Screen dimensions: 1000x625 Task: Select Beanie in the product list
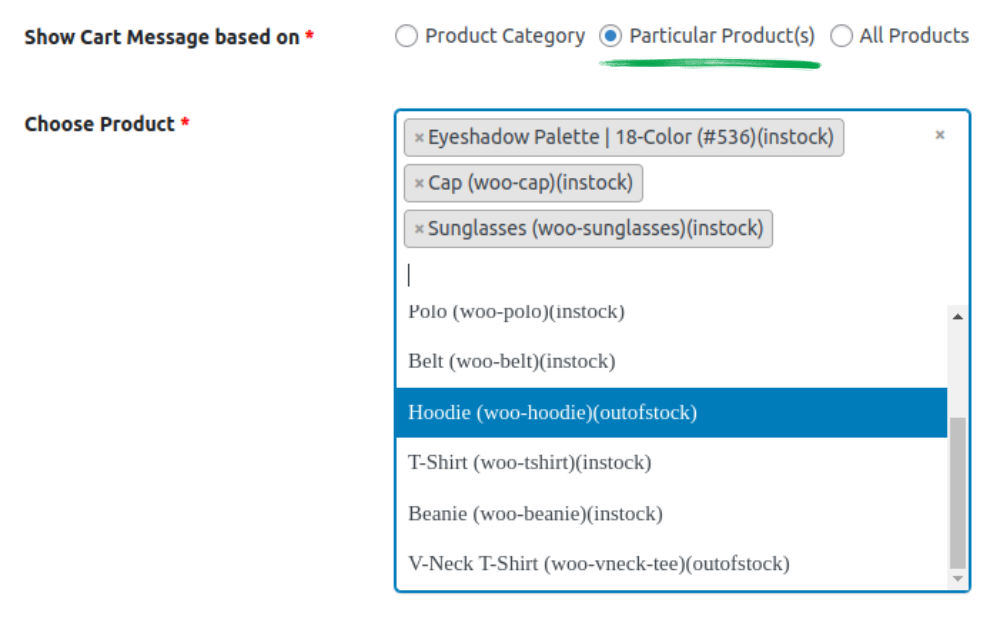535,514
